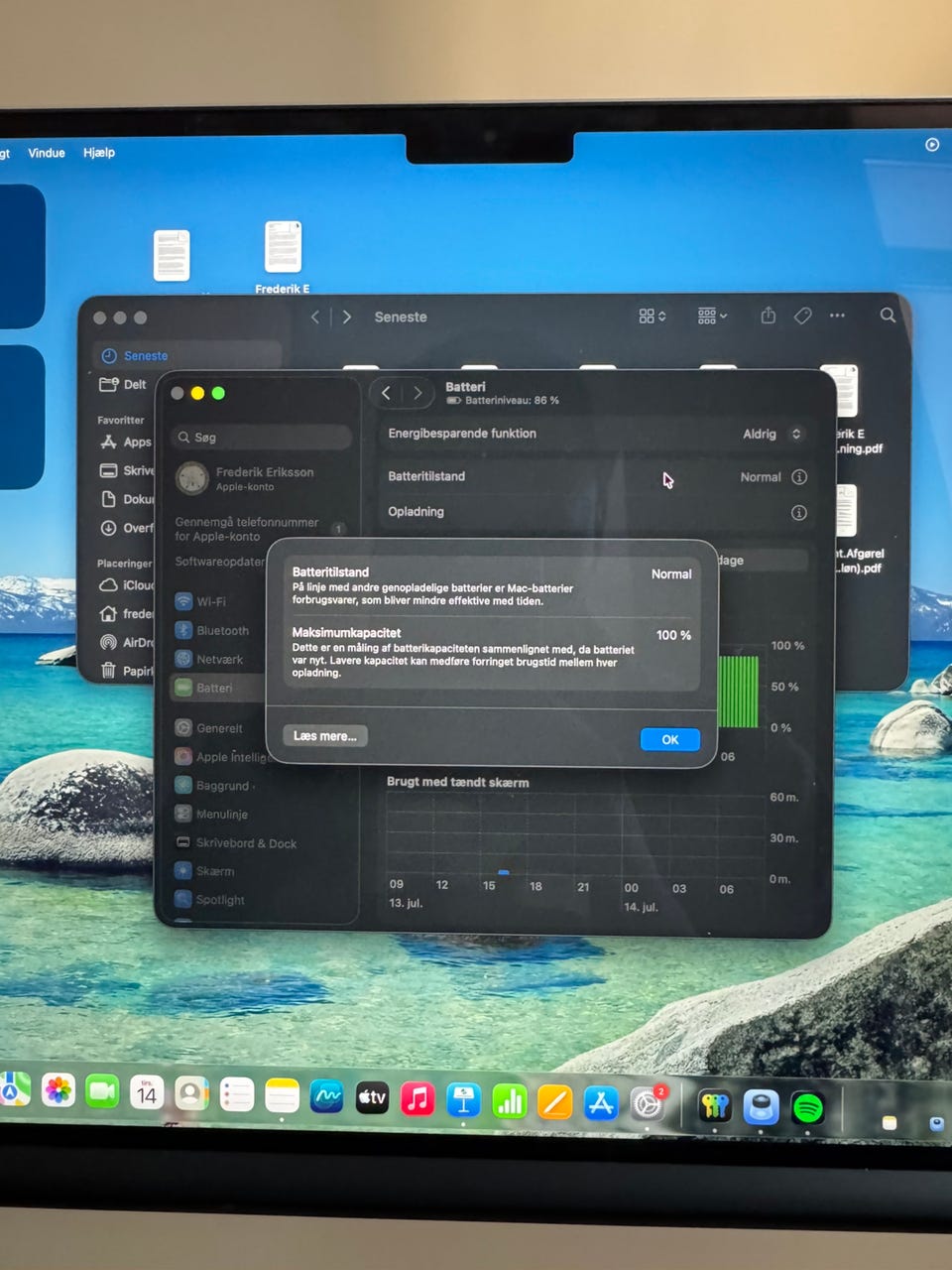Open Menulinje settings in sidebar
This screenshot has width=952, height=1270.
coord(211,815)
